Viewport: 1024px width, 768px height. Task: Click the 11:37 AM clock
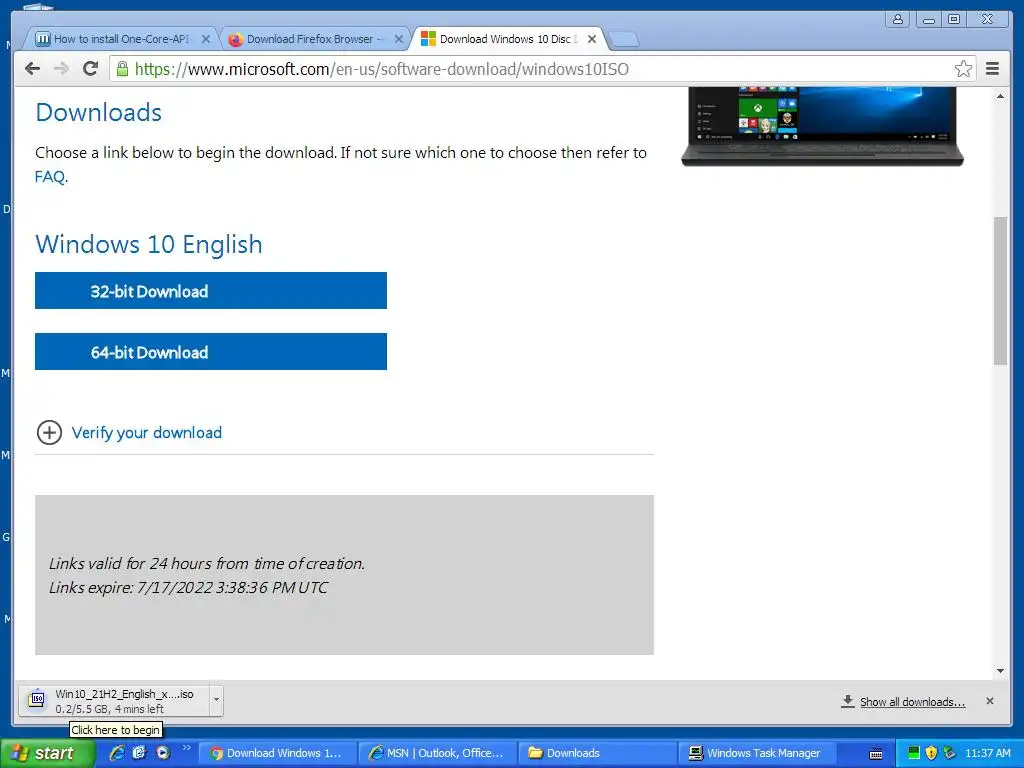click(x=987, y=753)
